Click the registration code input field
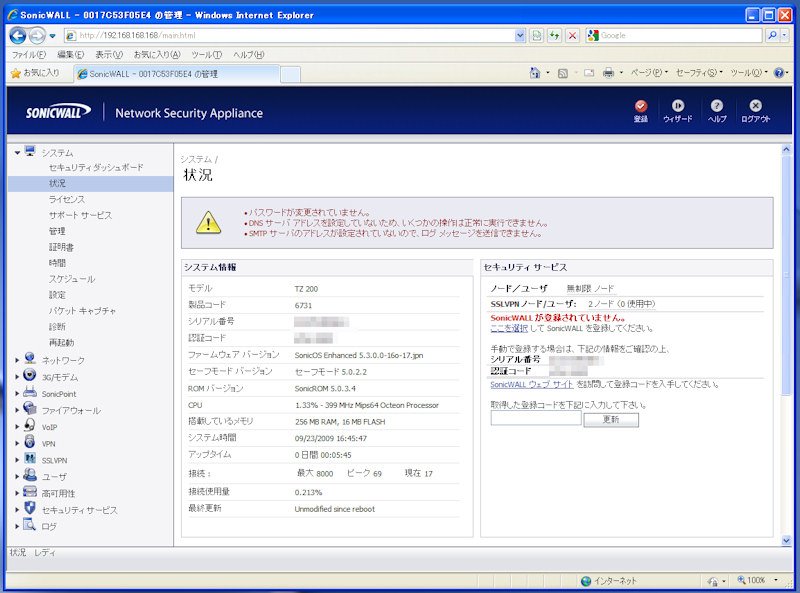This screenshot has height=593, width=800. click(x=536, y=418)
